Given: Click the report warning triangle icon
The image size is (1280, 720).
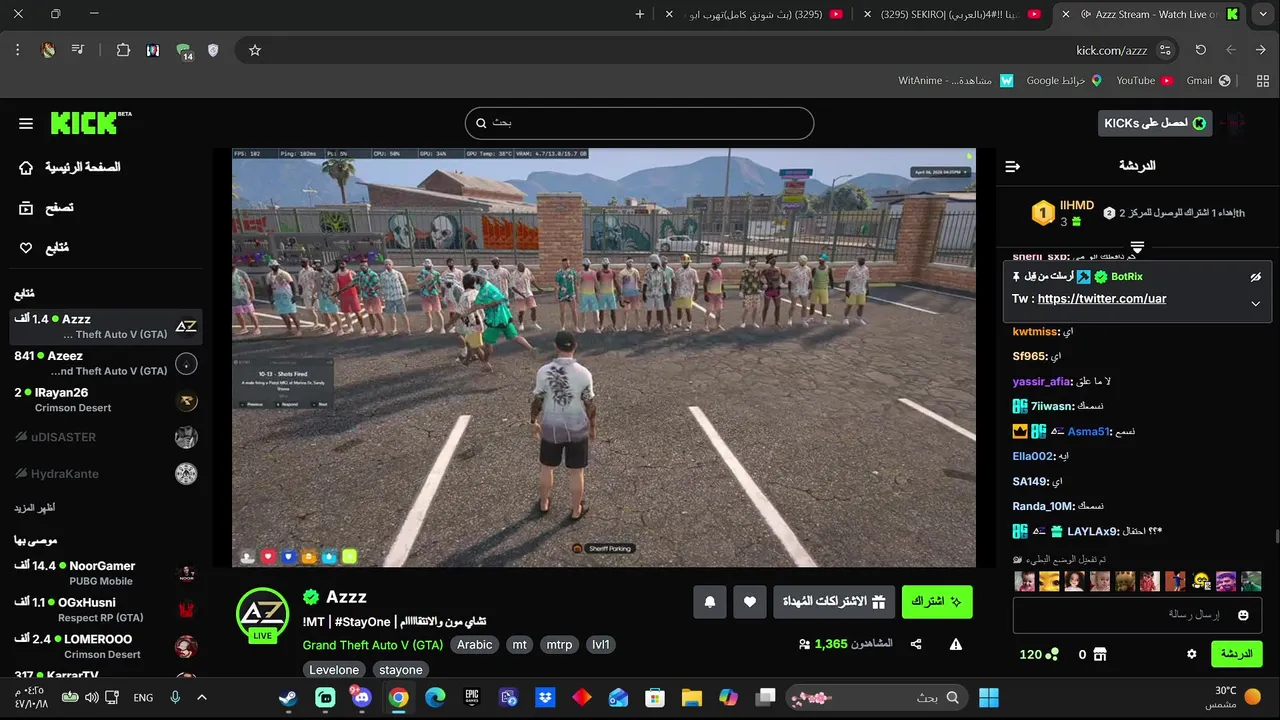Looking at the screenshot, I should click(956, 645).
